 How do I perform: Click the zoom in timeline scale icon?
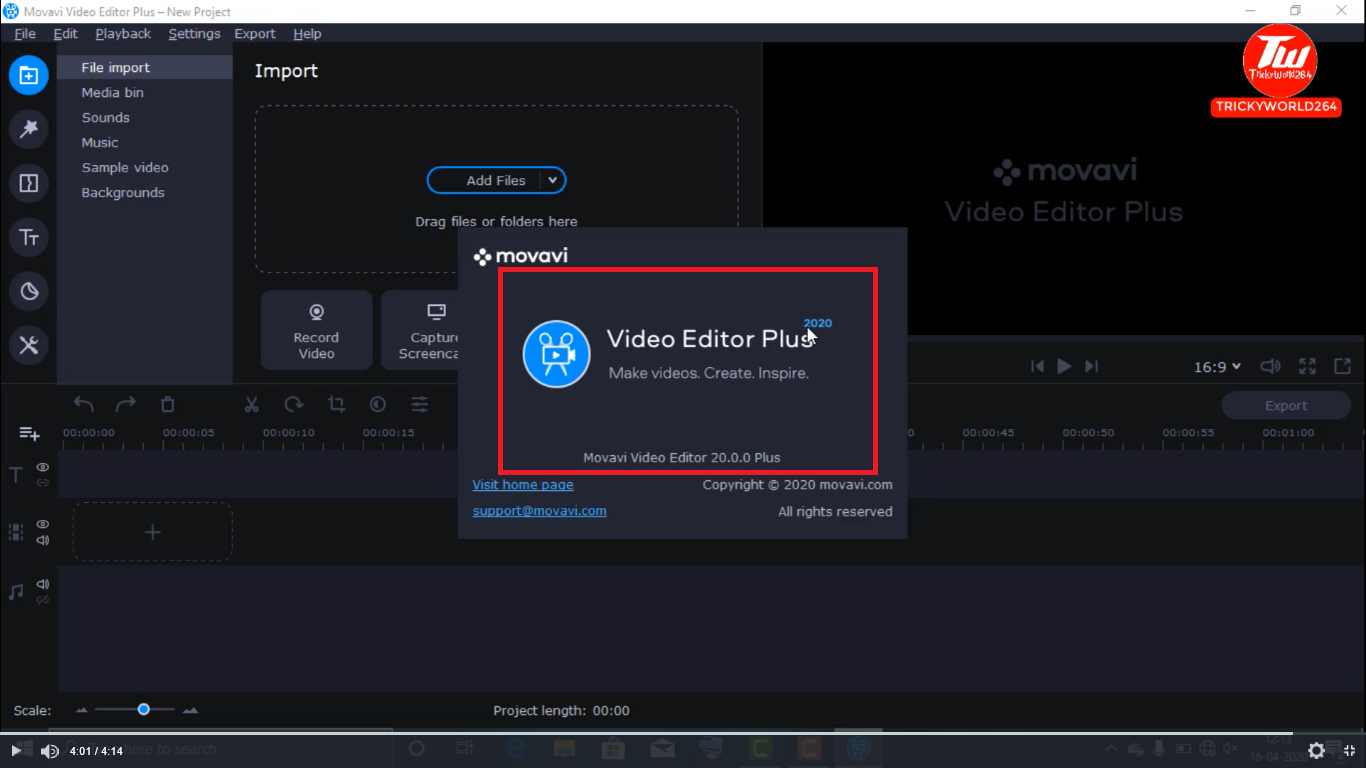coord(190,710)
